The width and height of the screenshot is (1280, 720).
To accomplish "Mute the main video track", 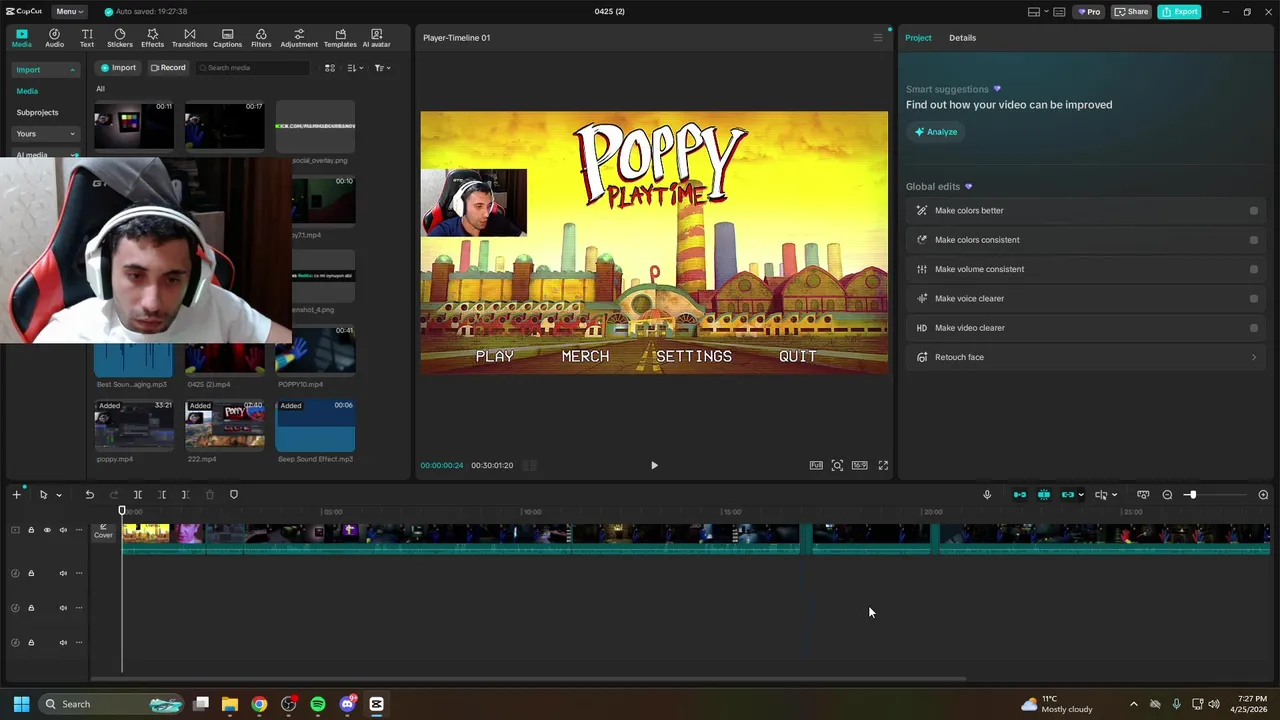I will [x=63, y=530].
